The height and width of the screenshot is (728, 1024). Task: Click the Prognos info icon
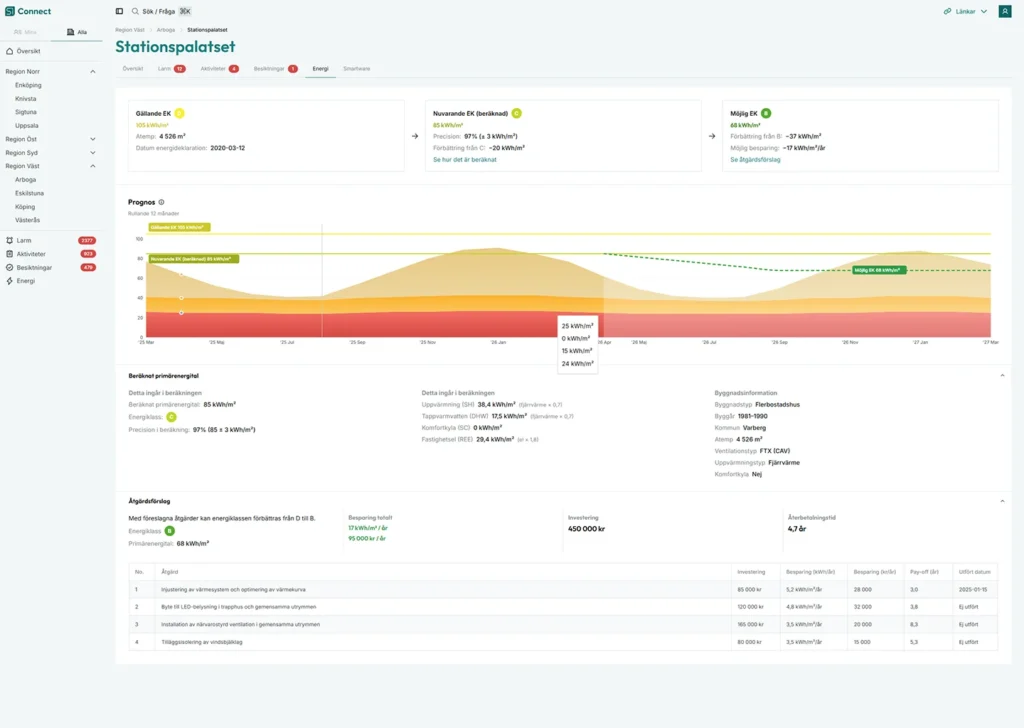point(161,202)
